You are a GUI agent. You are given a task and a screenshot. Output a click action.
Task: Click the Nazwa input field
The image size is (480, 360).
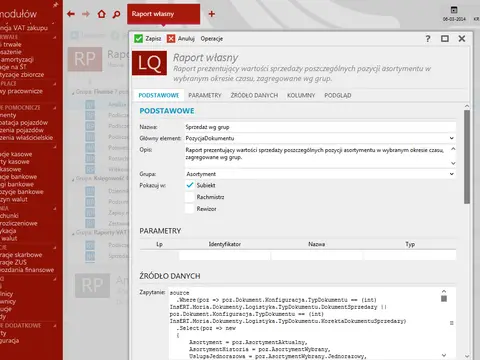pos(320,127)
